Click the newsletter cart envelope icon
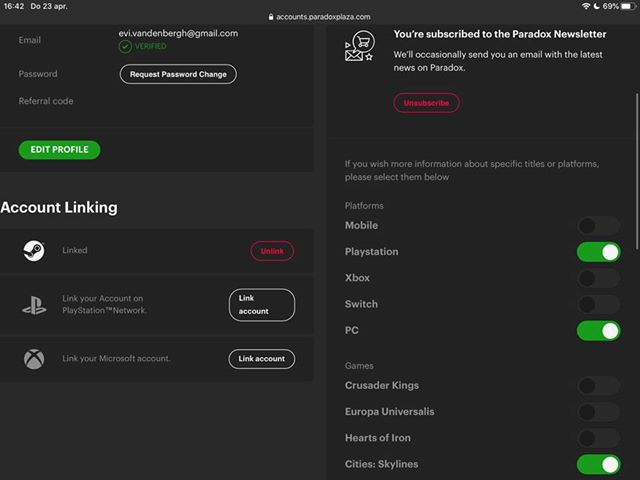640x480 pixels. click(x=358, y=47)
